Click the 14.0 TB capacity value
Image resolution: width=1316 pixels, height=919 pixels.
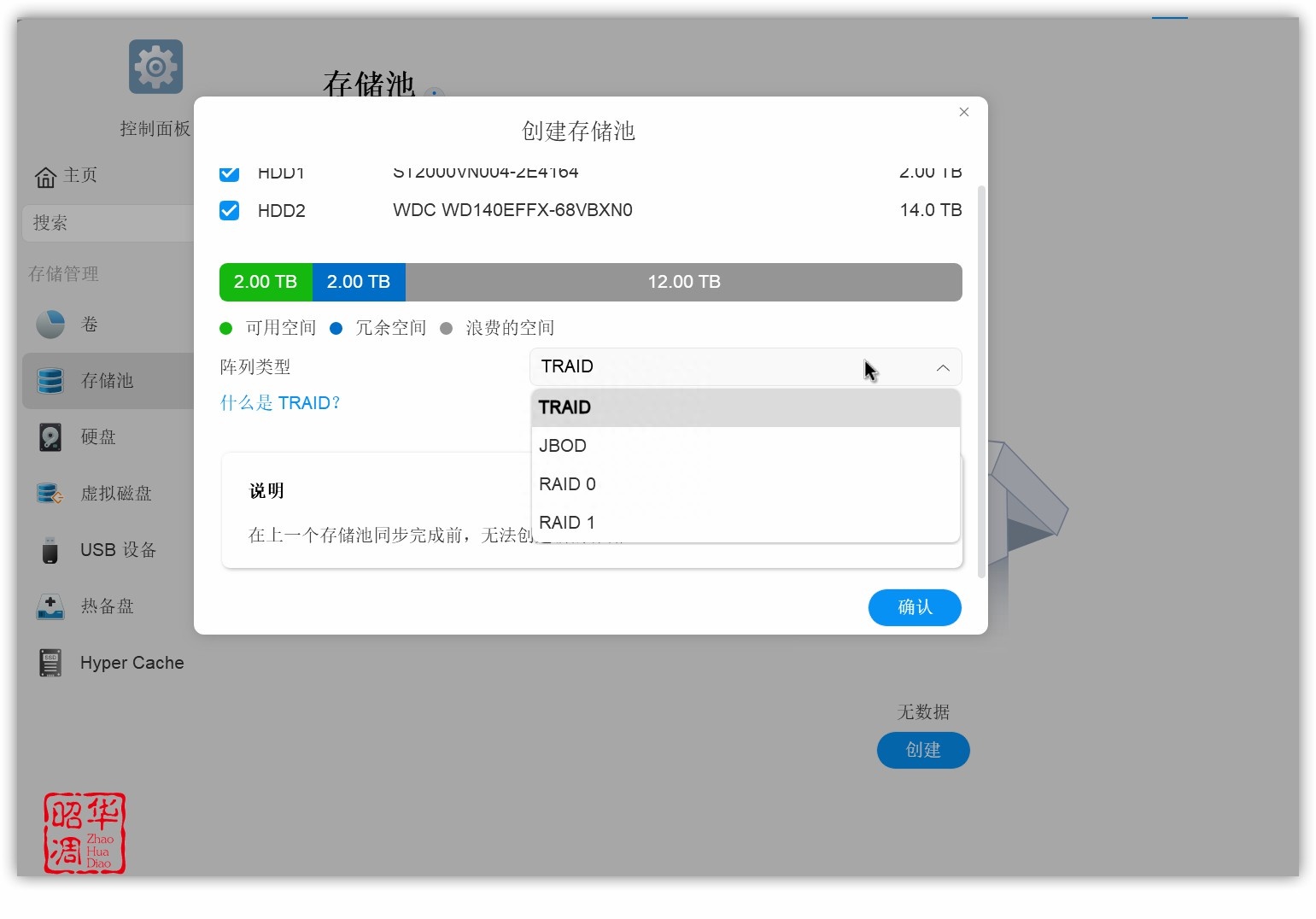coord(931,210)
